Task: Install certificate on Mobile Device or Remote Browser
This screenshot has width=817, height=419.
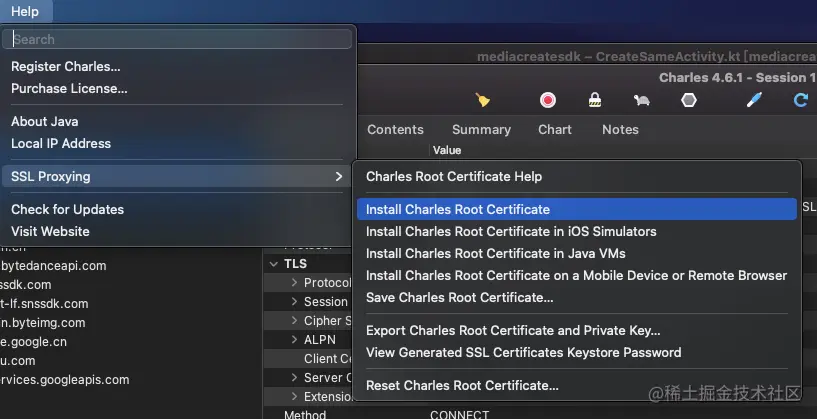Action: click(x=576, y=275)
